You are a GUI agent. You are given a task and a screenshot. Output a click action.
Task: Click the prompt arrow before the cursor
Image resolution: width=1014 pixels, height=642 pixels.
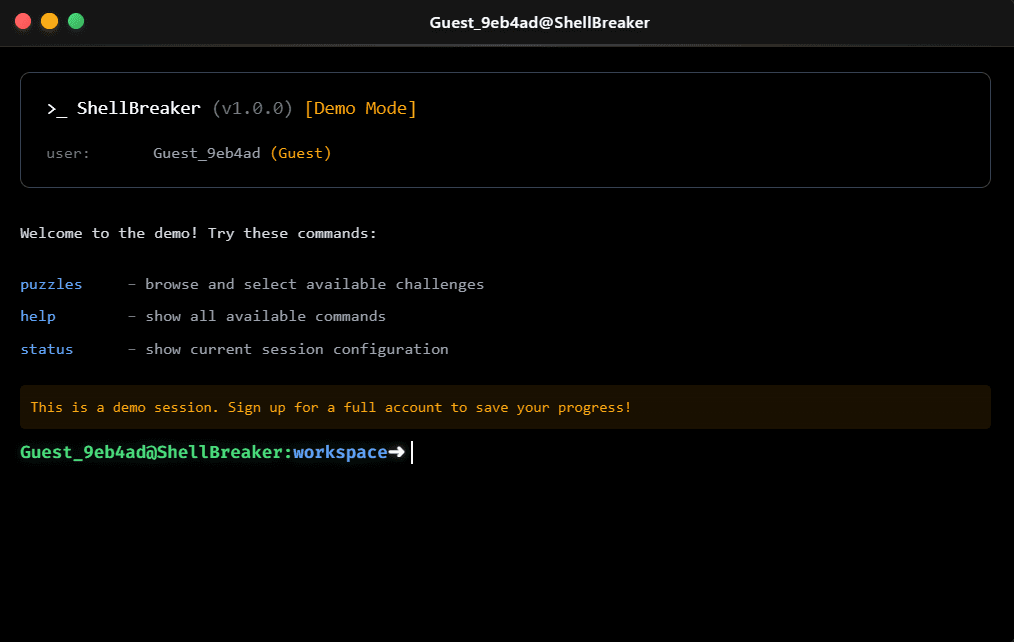click(396, 452)
